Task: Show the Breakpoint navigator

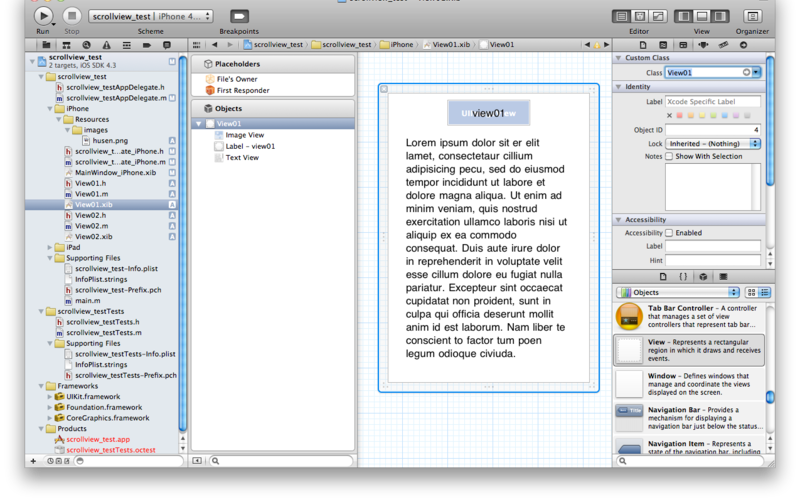Action: point(146,45)
